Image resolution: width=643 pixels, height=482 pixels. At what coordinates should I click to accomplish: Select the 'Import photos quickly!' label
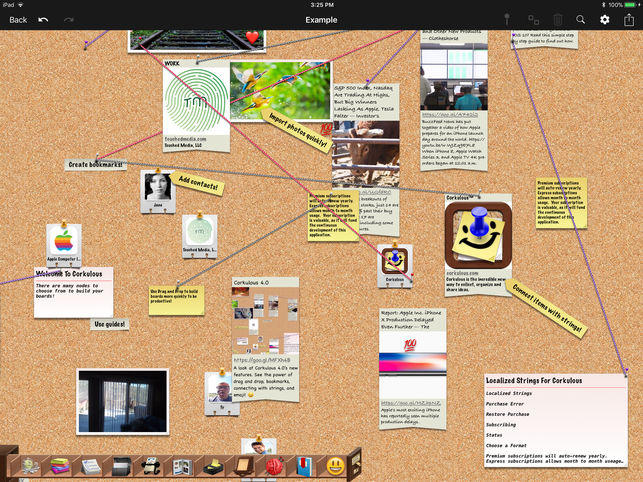299,130
